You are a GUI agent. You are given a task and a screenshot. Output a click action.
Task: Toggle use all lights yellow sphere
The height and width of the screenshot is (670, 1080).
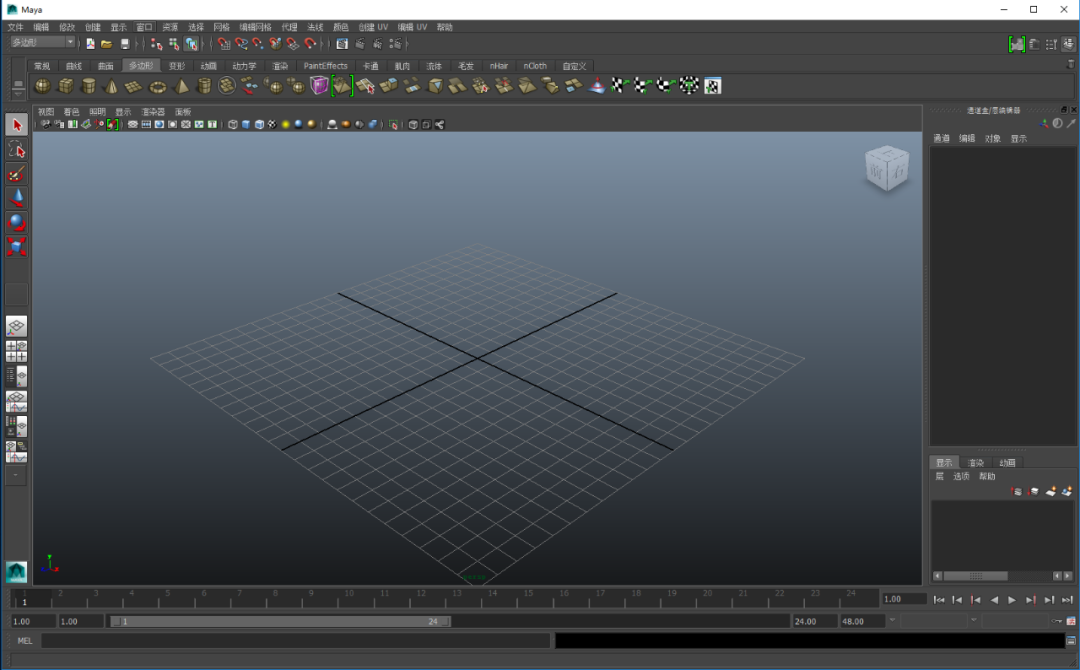pyautogui.click(x=285, y=125)
